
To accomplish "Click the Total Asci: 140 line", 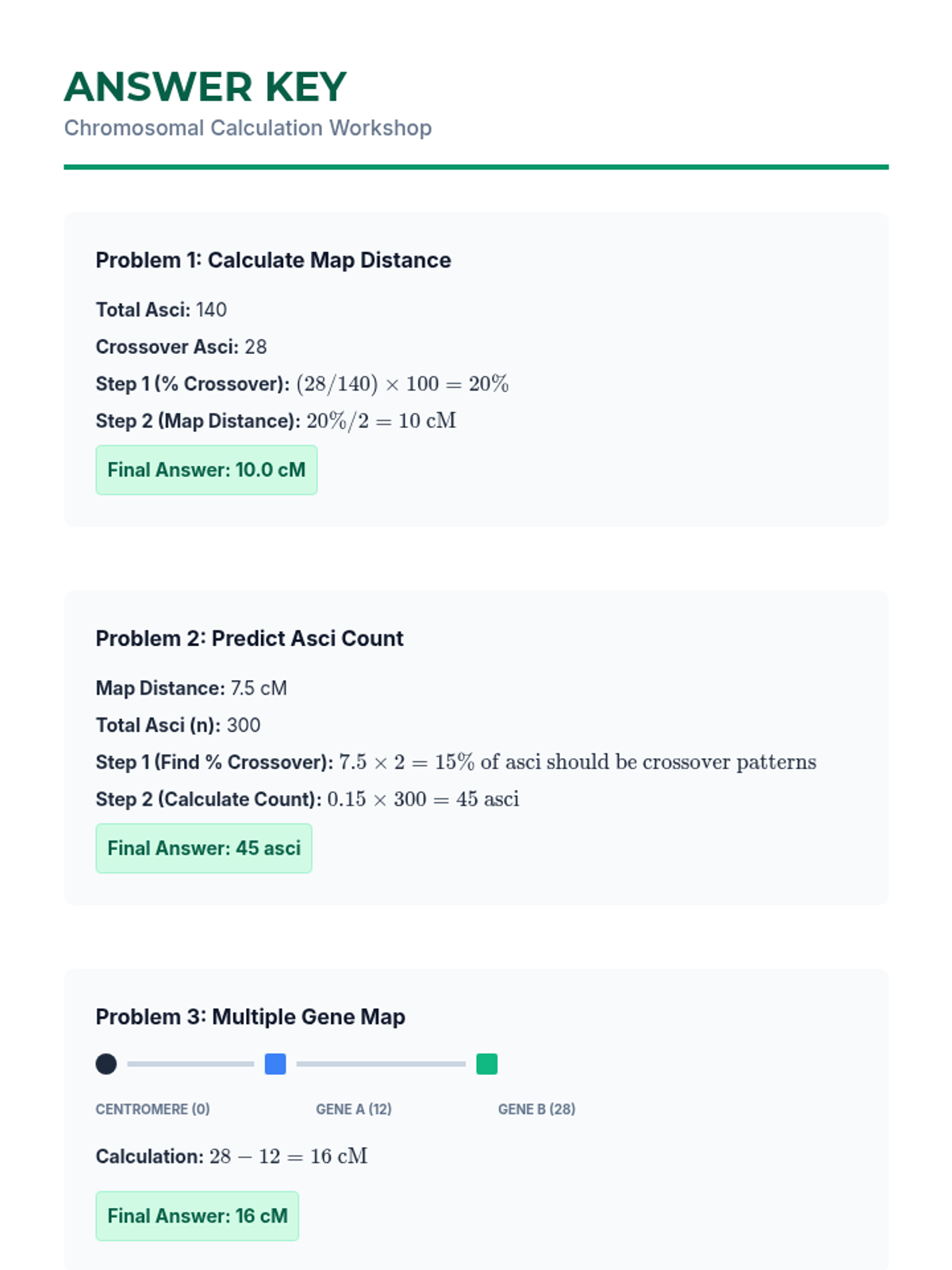I will pyautogui.click(x=161, y=310).
